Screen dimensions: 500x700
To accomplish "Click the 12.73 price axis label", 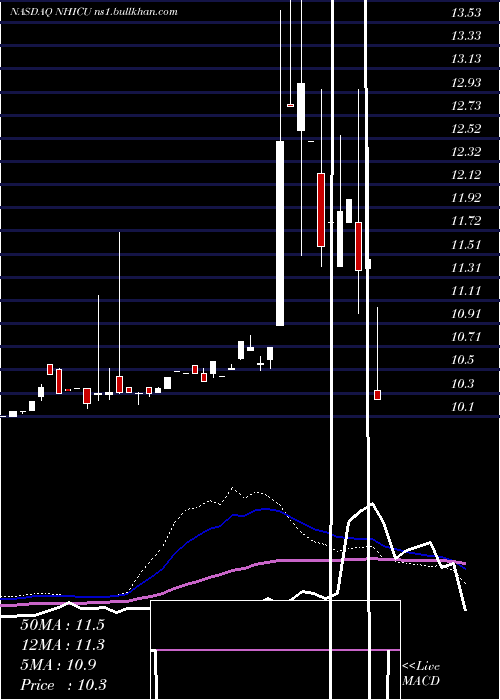I will [466, 106].
